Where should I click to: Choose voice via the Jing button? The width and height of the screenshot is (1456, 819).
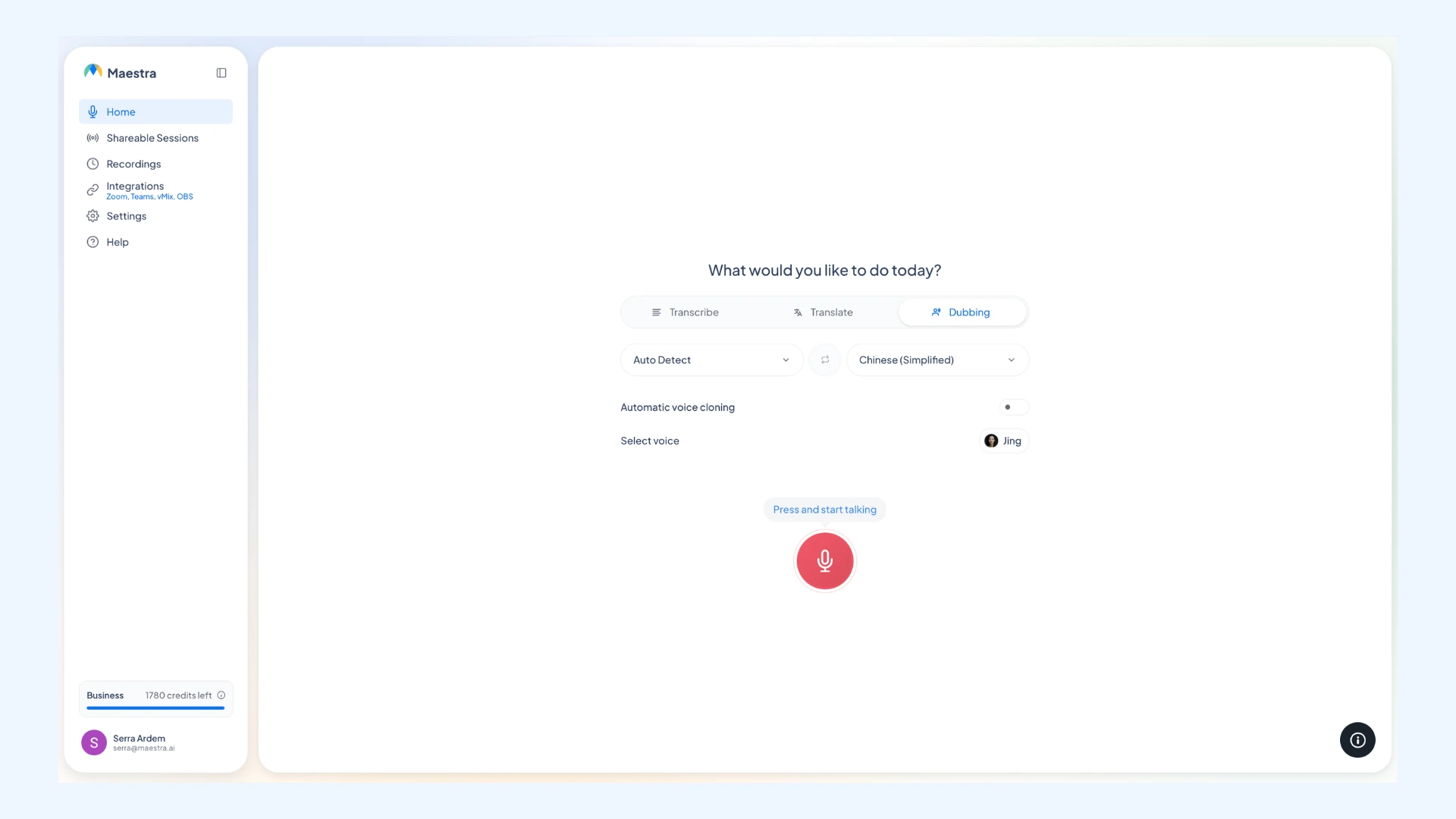coord(1003,441)
